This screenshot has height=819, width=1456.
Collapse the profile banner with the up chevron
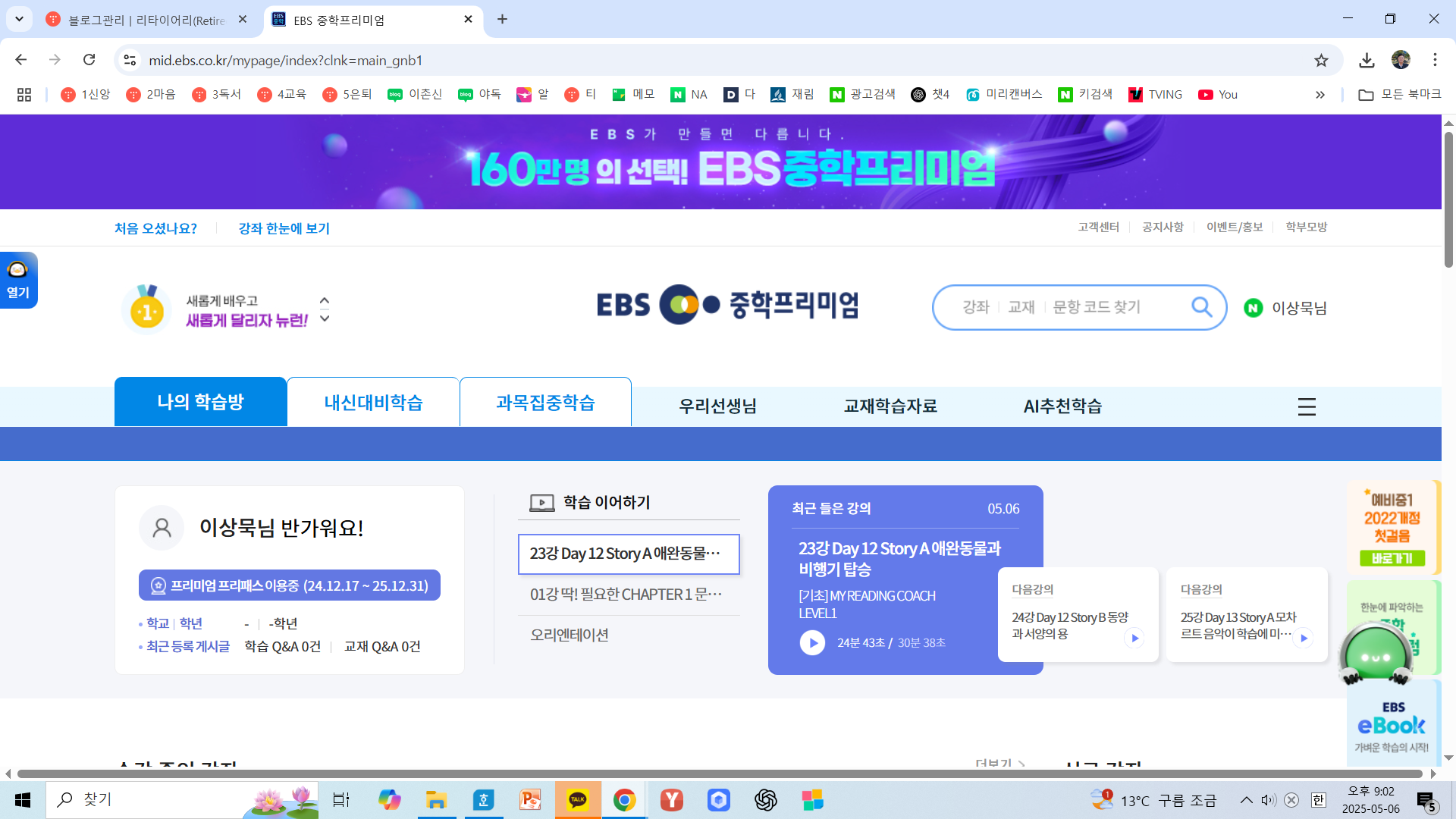click(324, 300)
